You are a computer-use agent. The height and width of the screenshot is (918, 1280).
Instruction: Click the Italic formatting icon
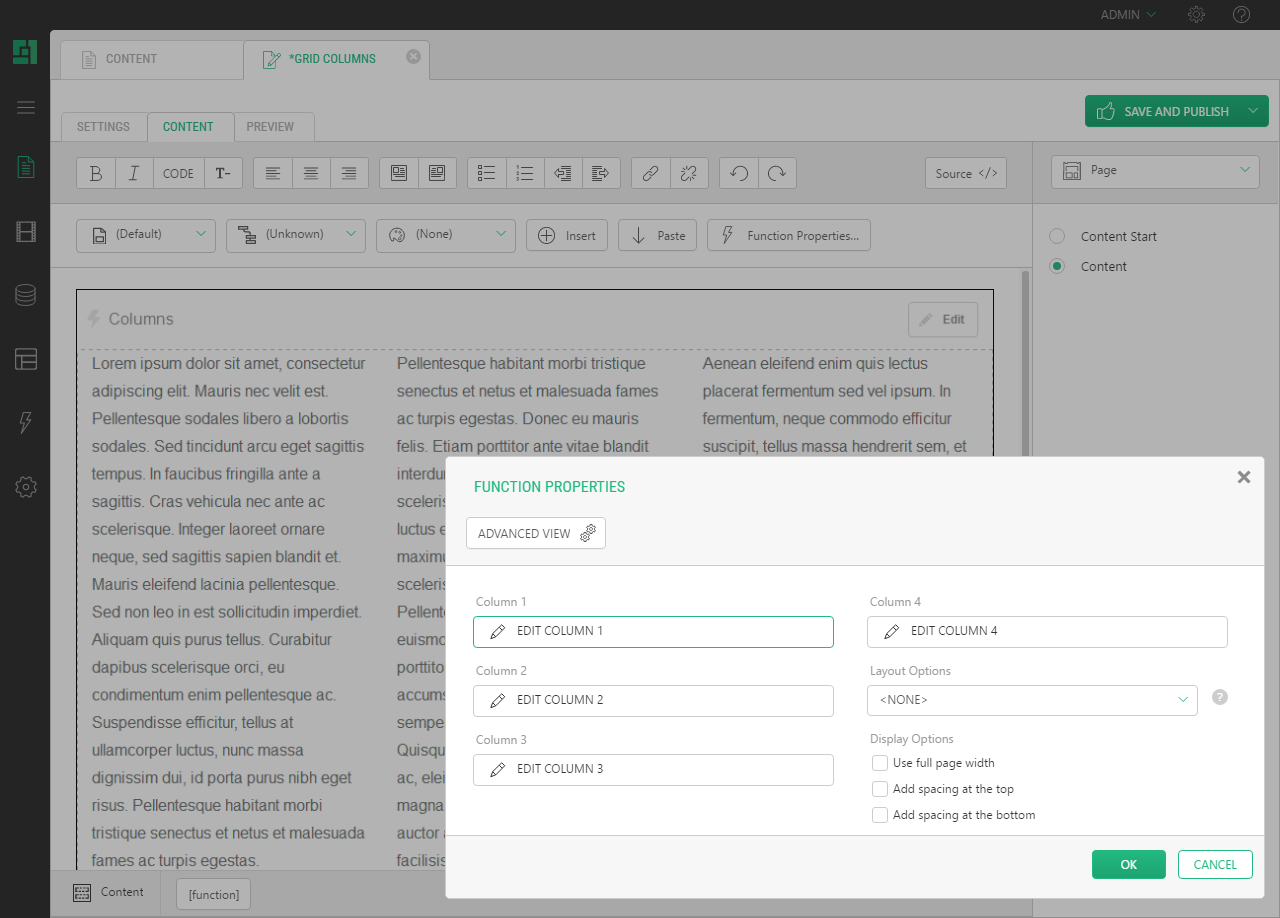click(x=134, y=173)
